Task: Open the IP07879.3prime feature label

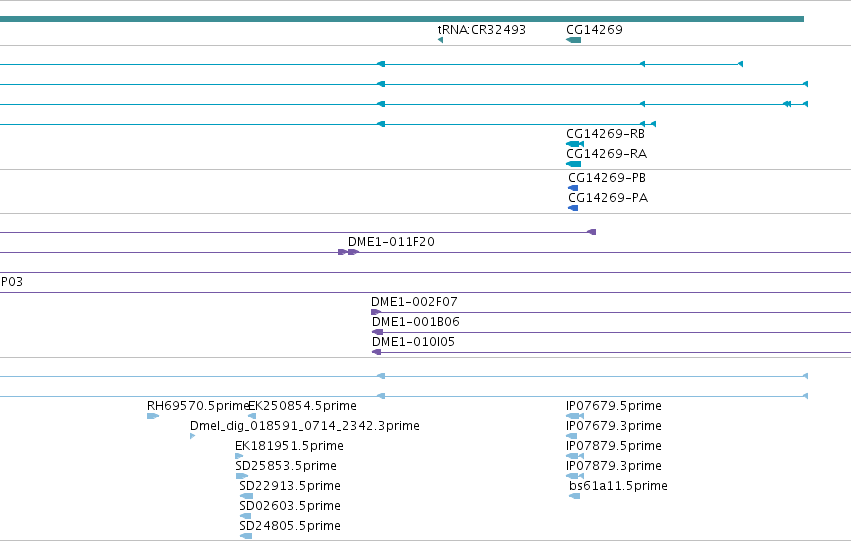Action: pyautogui.click(x=614, y=466)
